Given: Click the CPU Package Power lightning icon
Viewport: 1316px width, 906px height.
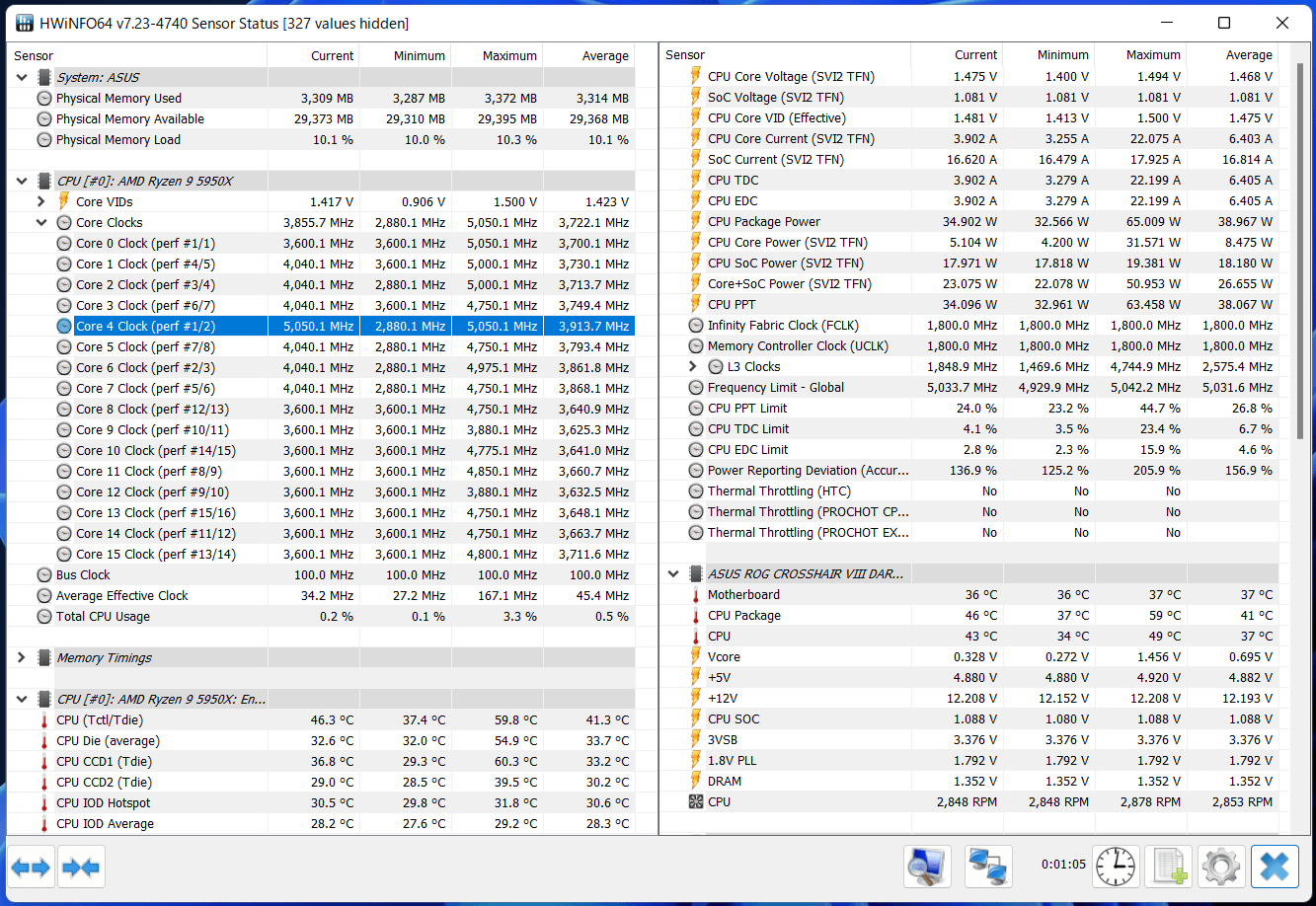Looking at the screenshot, I should pyautogui.click(x=696, y=221).
